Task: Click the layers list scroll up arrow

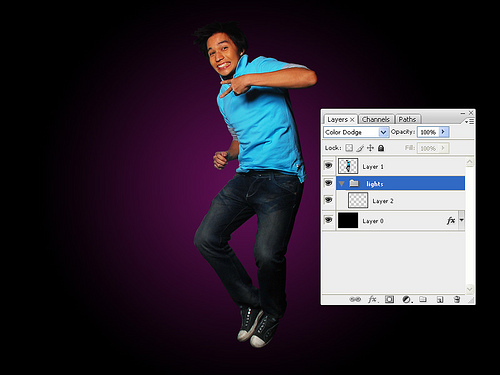Action: pyautogui.click(x=470, y=162)
